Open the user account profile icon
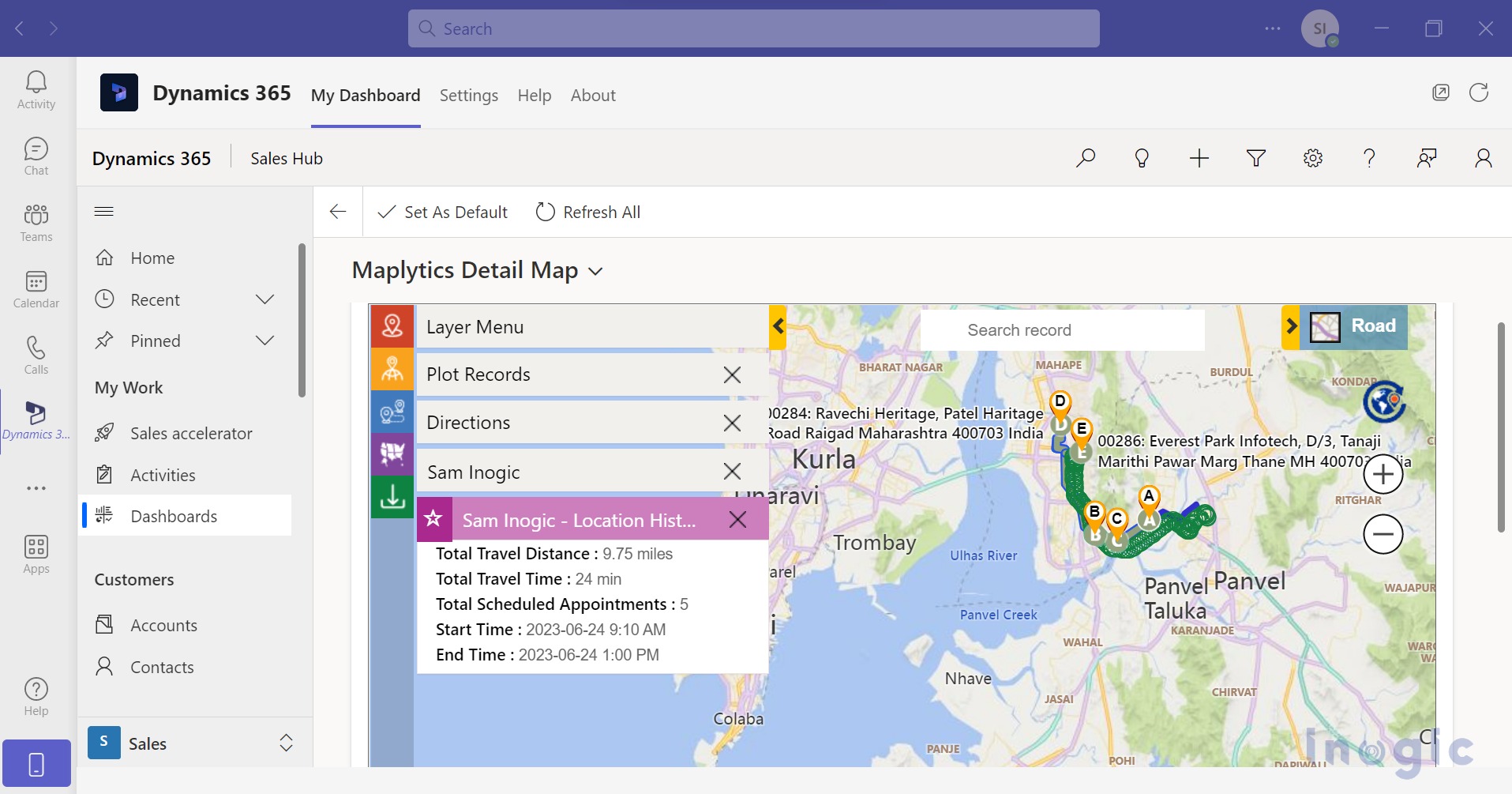This screenshot has height=794, width=1512. (1484, 158)
